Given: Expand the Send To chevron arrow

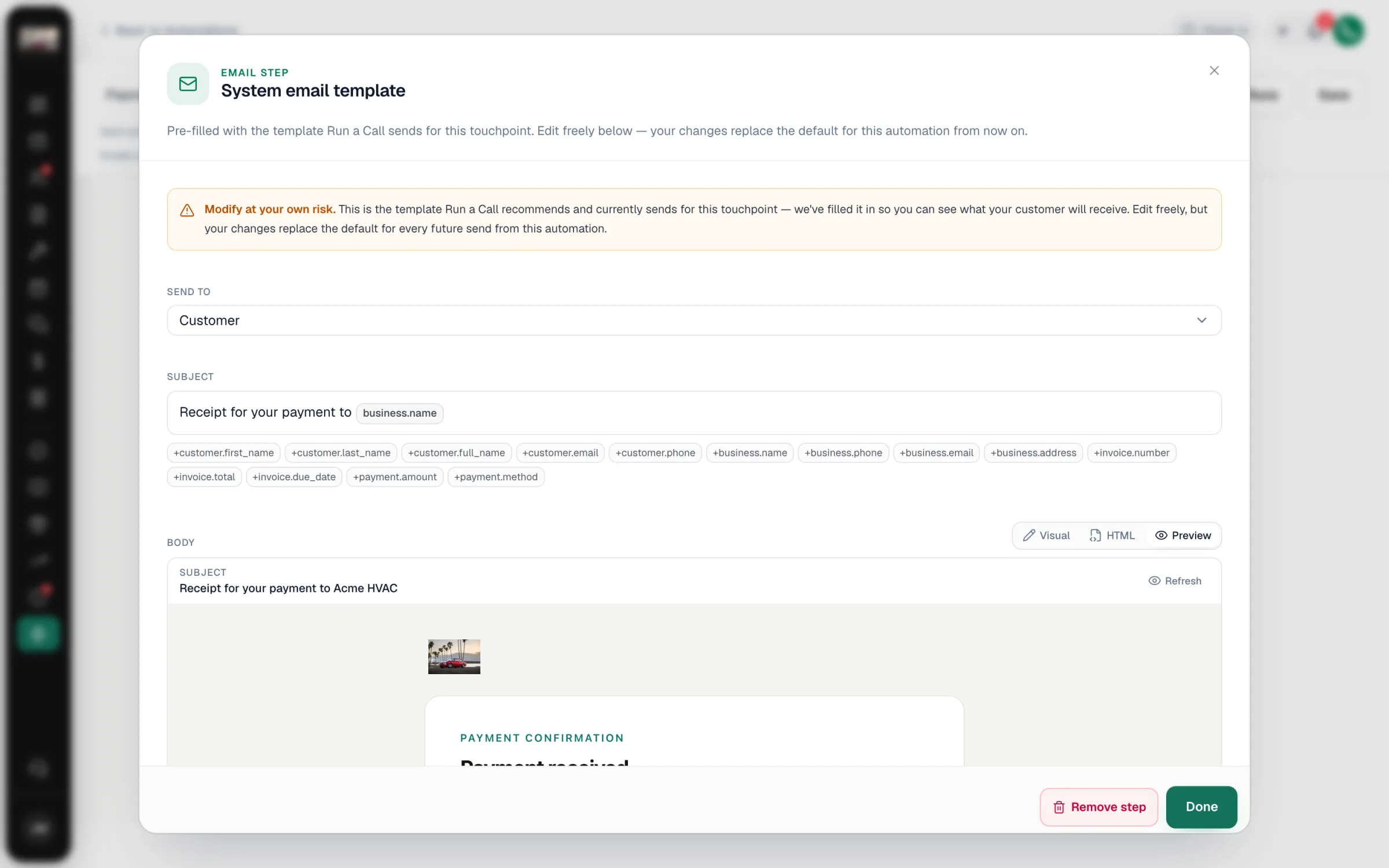Looking at the screenshot, I should coord(1201,320).
